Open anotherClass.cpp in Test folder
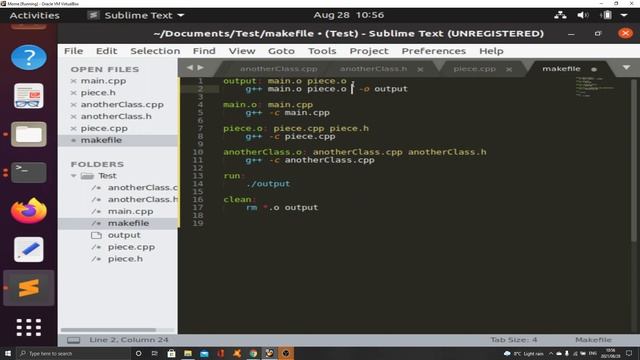Screen dimensions: 640x360 coord(142,188)
